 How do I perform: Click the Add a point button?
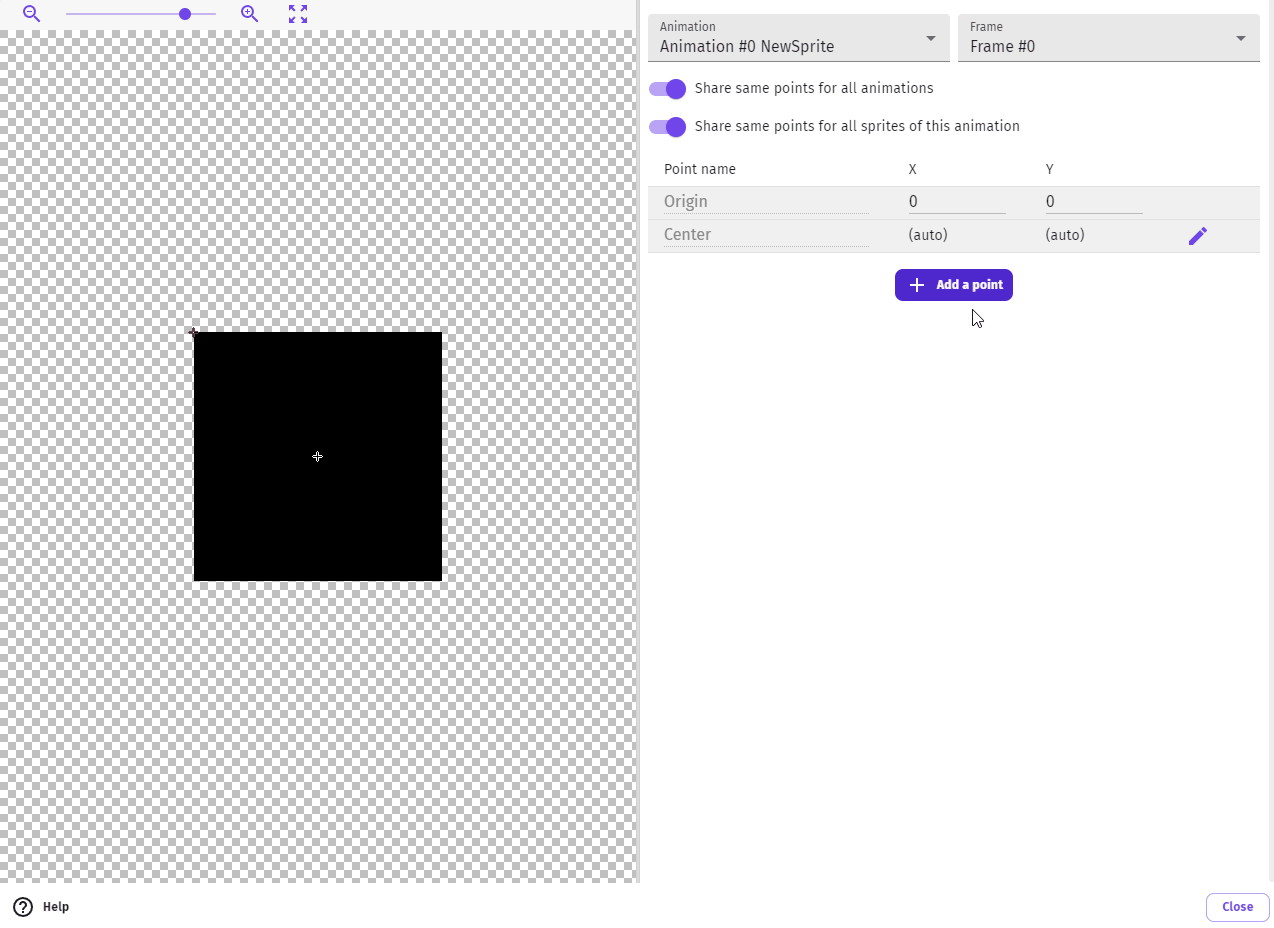point(954,285)
